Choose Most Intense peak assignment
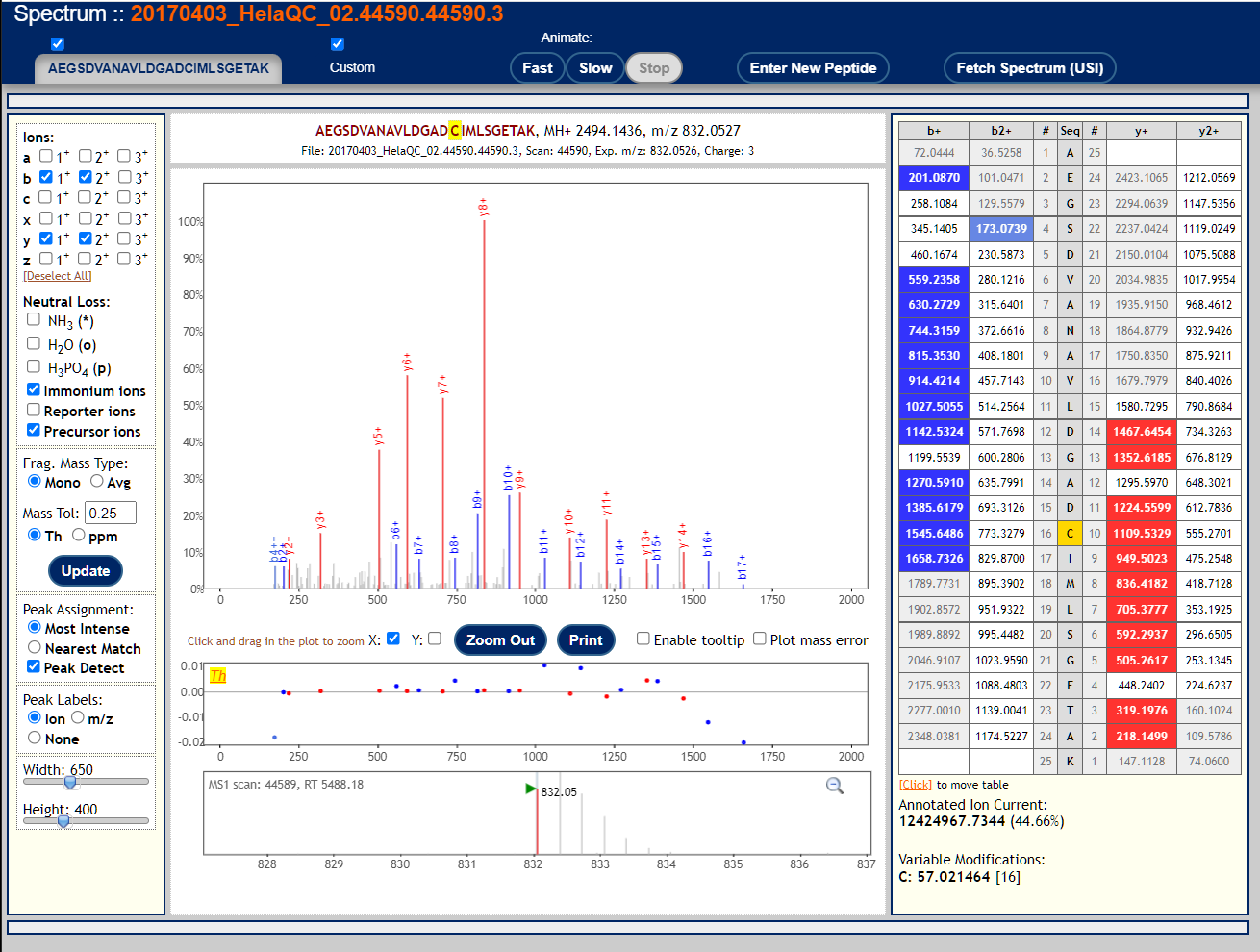This screenshot has width=1260, height=952. (35, 627)
